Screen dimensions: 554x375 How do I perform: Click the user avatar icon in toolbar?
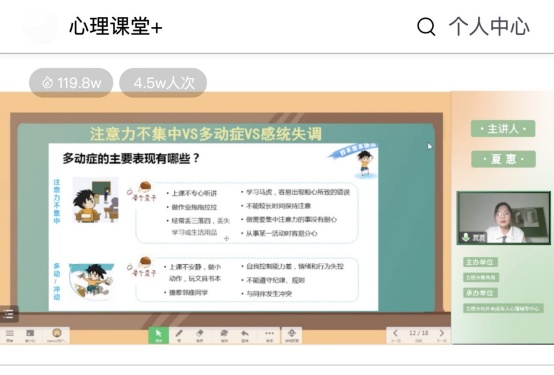pos(57,335)
